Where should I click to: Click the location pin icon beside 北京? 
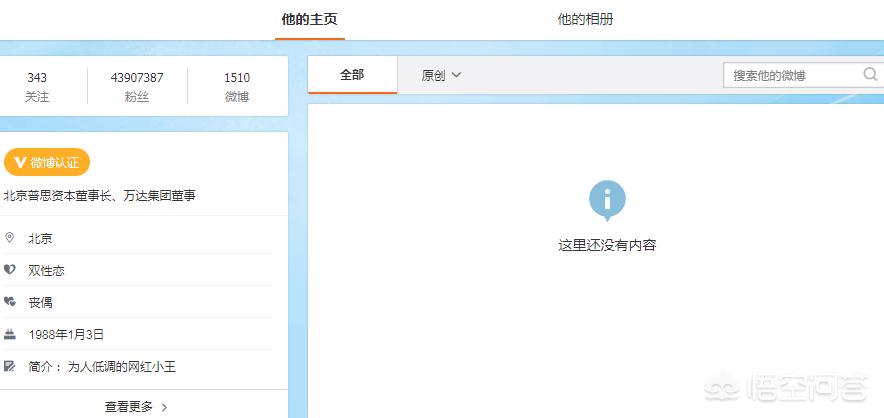click(9, 237)
